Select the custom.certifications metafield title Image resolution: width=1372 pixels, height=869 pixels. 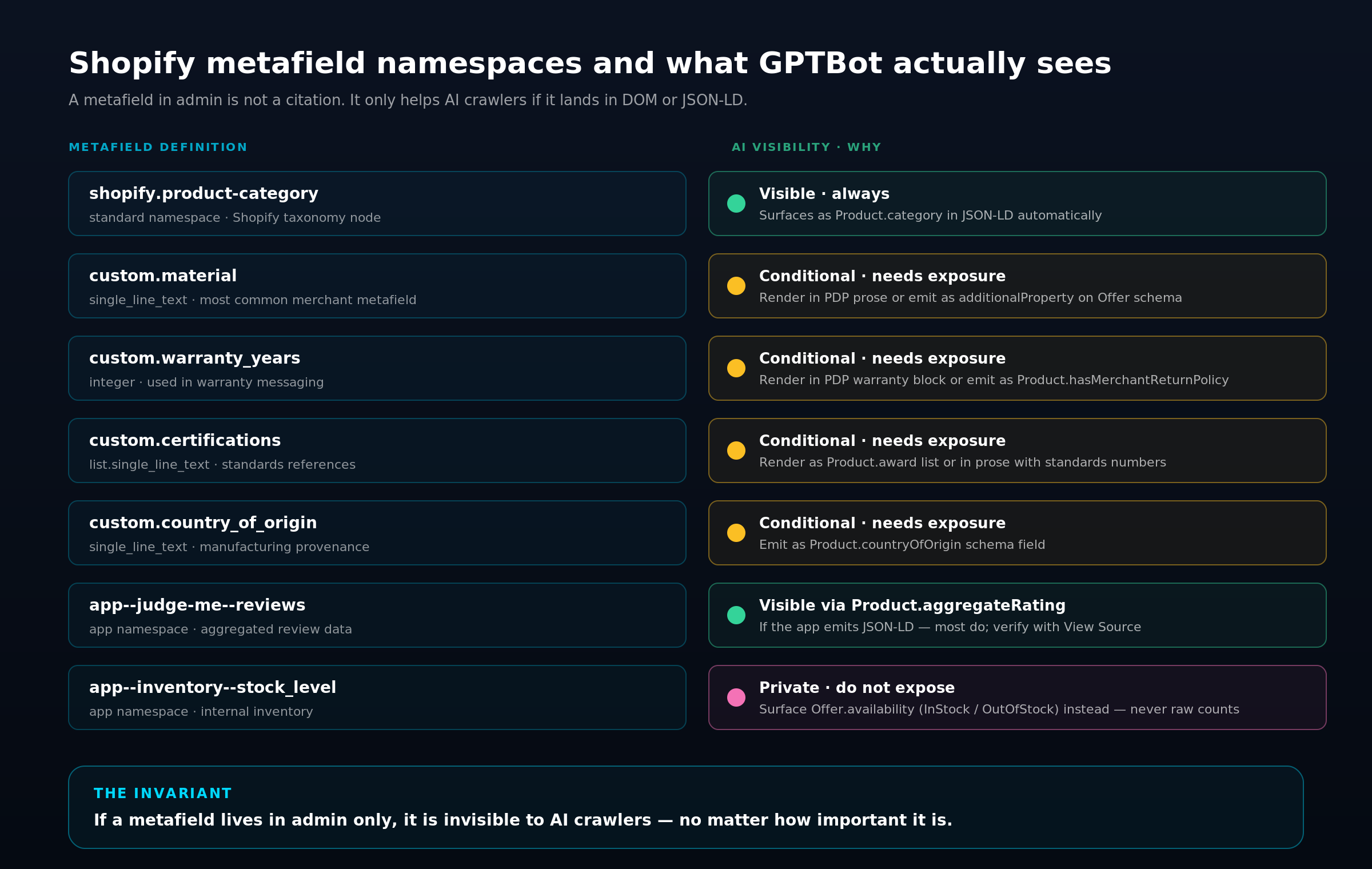coord(185,441)
